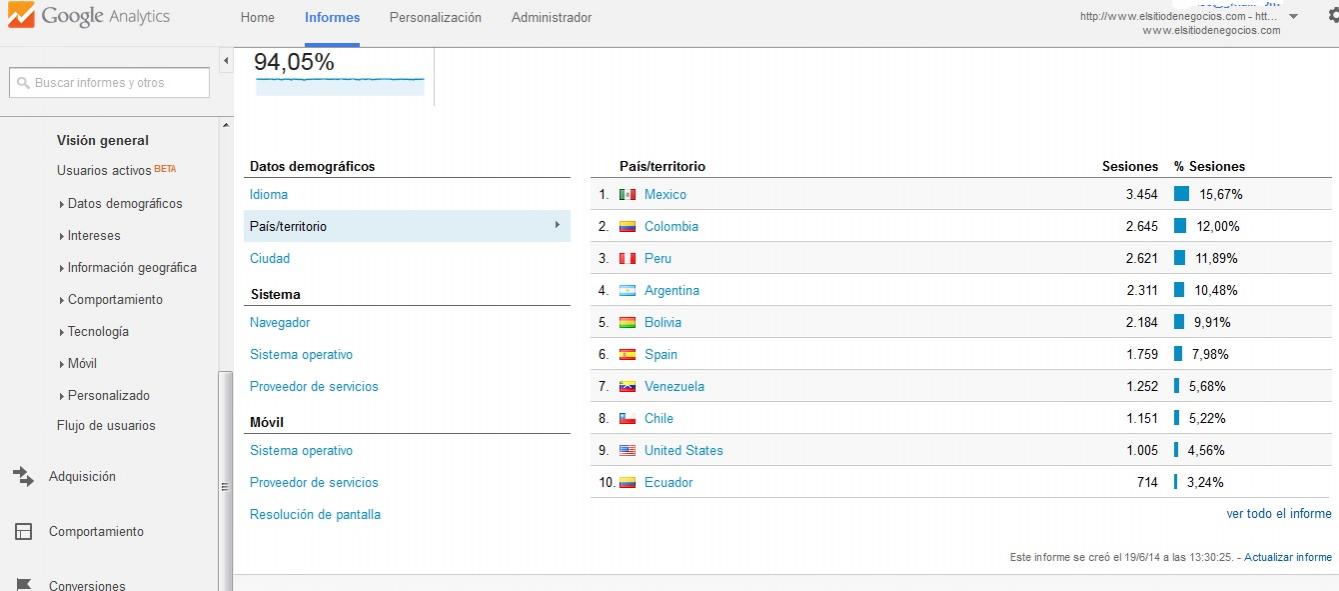
Task: Open the account selector dropdown arrow
Action: tap(1293, 17)
